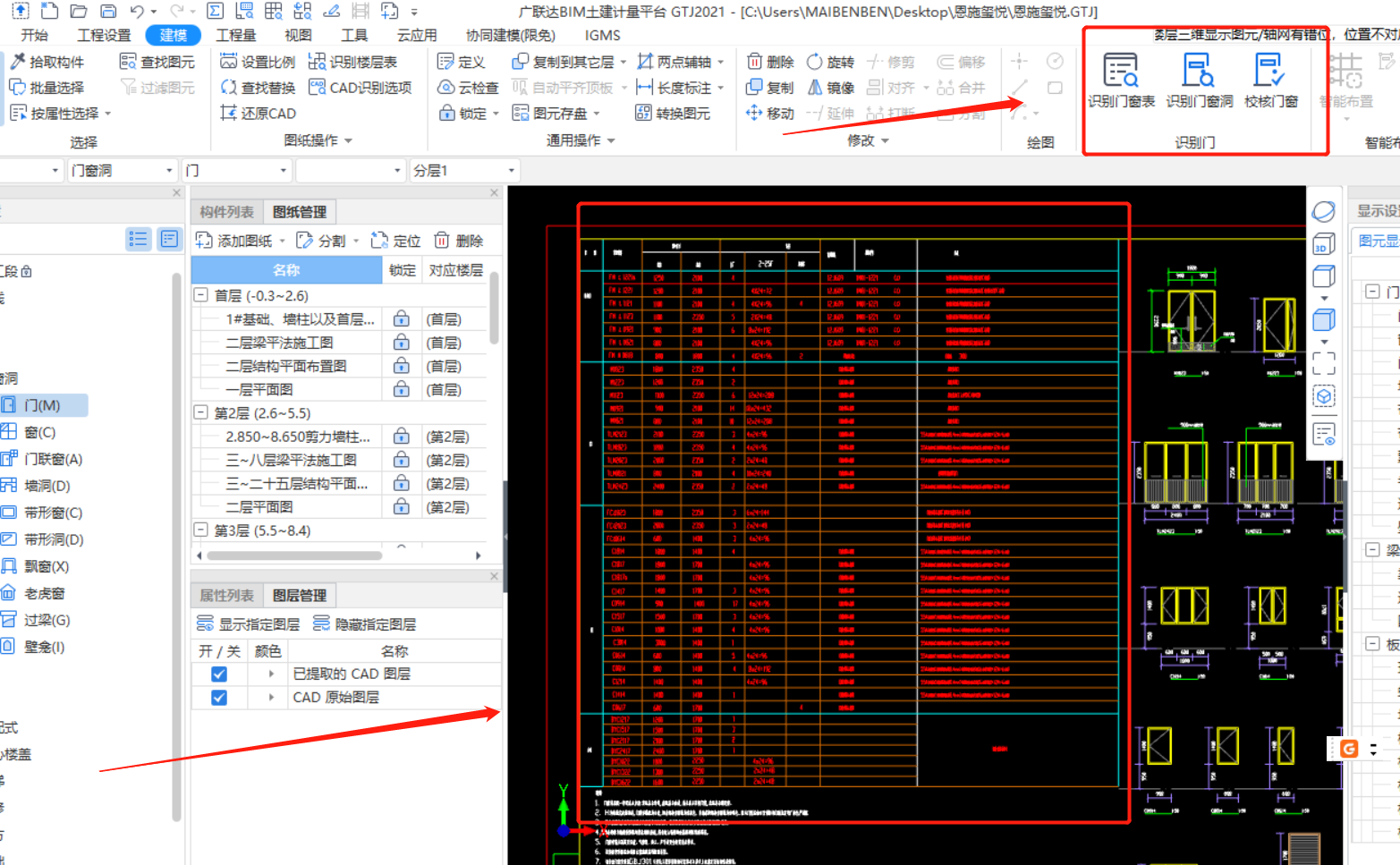
Task: Open the 开始 ribbon tab
Action: [35, 35]
